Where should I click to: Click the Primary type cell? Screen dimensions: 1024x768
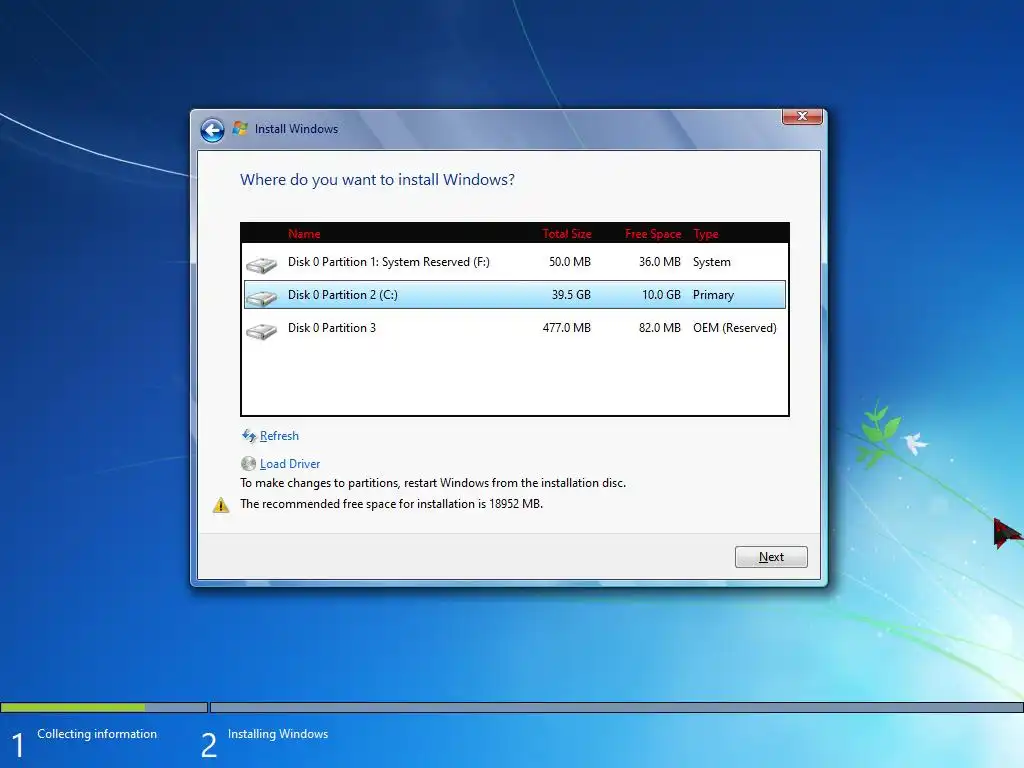click(714, 295)
